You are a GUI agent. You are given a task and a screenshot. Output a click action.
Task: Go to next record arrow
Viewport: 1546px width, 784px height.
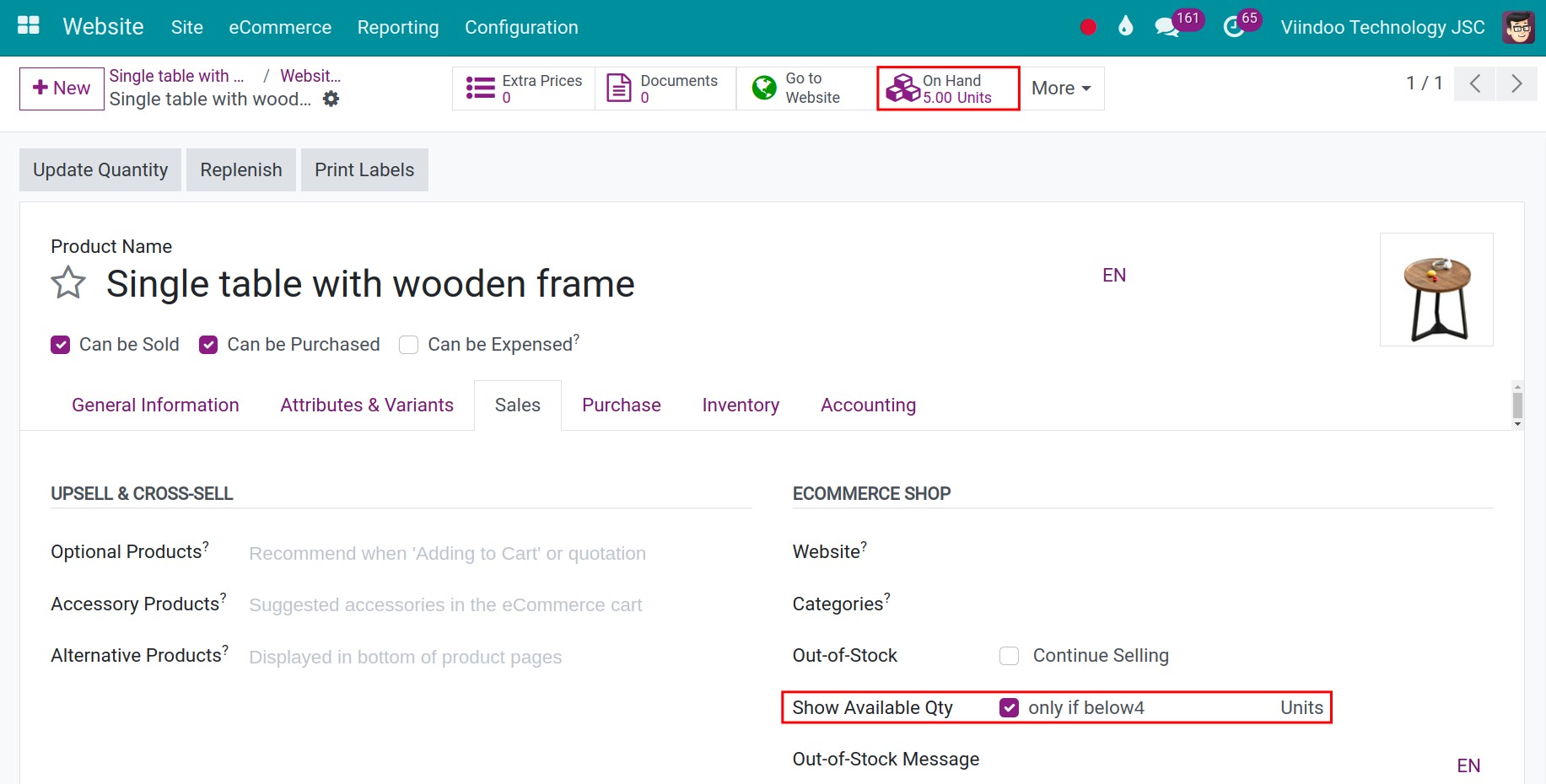(x=1516, y=83)
